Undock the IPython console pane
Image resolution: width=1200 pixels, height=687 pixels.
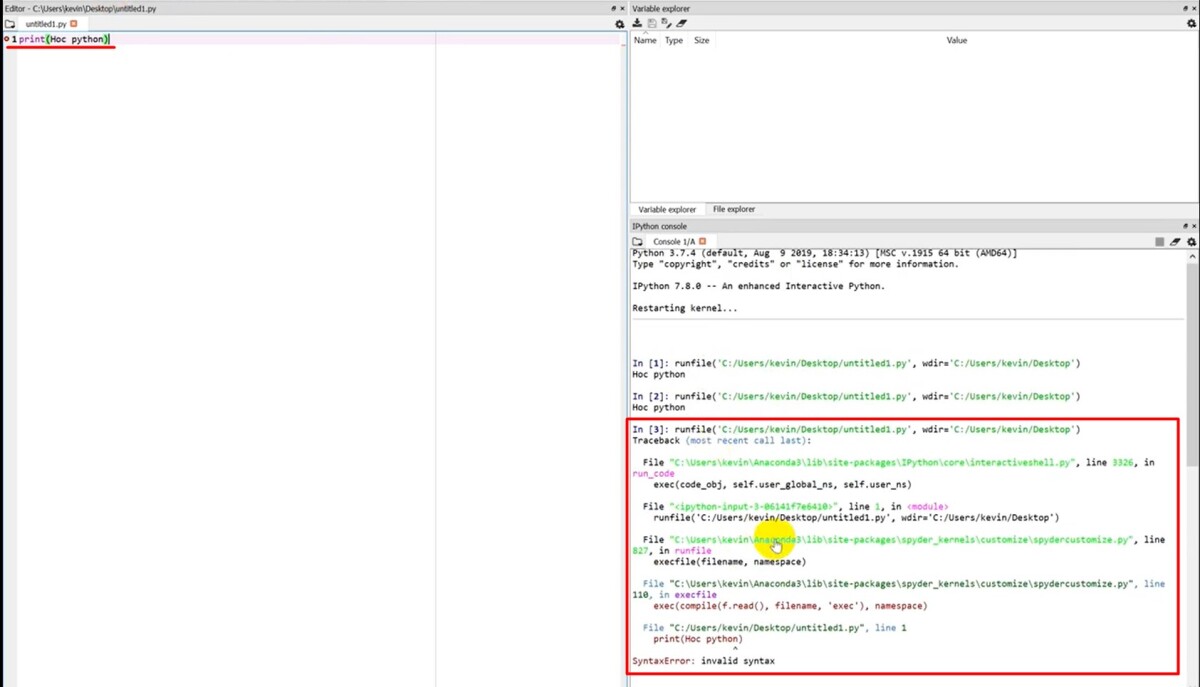point(1185,226)
